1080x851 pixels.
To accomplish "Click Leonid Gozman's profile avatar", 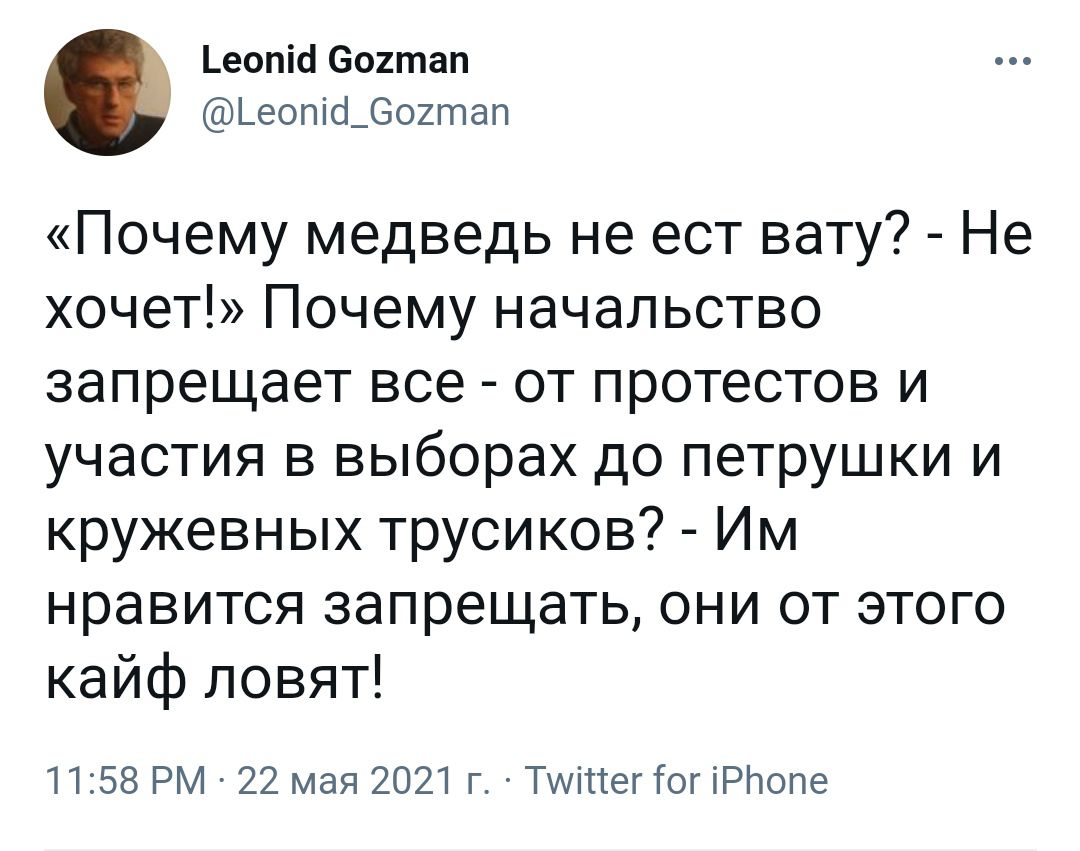I will point(107,91).
